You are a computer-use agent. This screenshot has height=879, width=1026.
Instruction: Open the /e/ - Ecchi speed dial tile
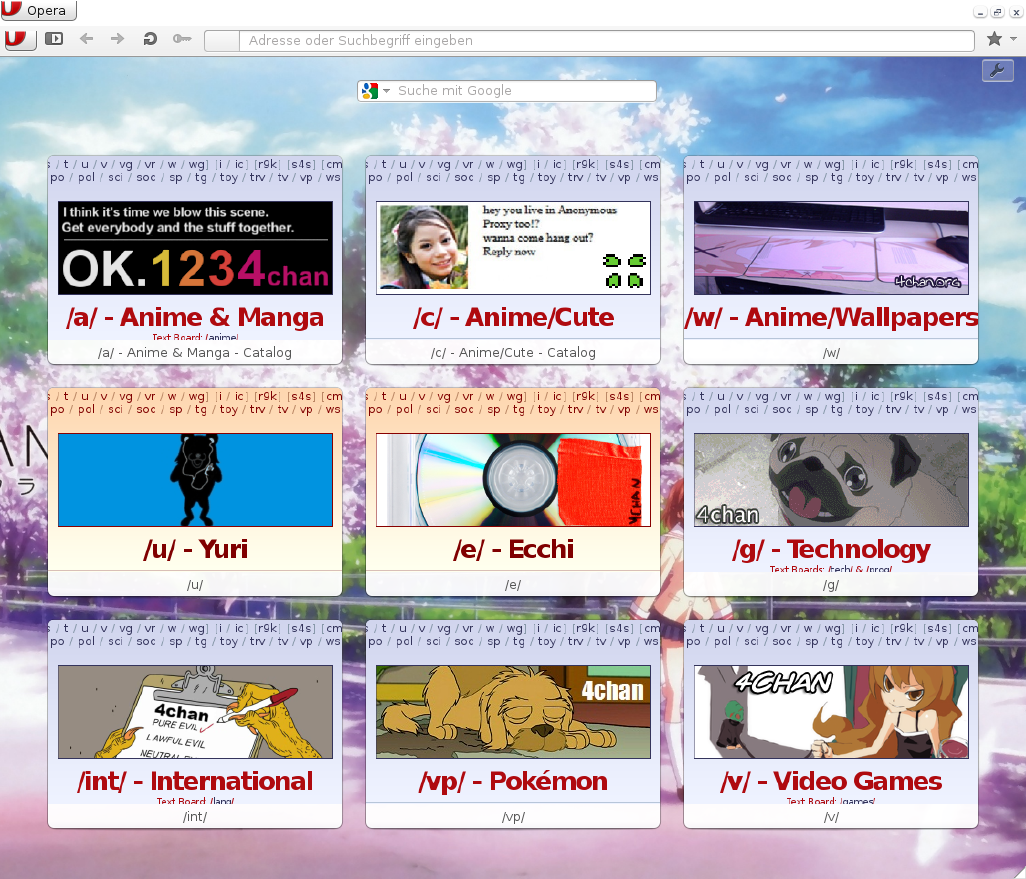(513, 492)
